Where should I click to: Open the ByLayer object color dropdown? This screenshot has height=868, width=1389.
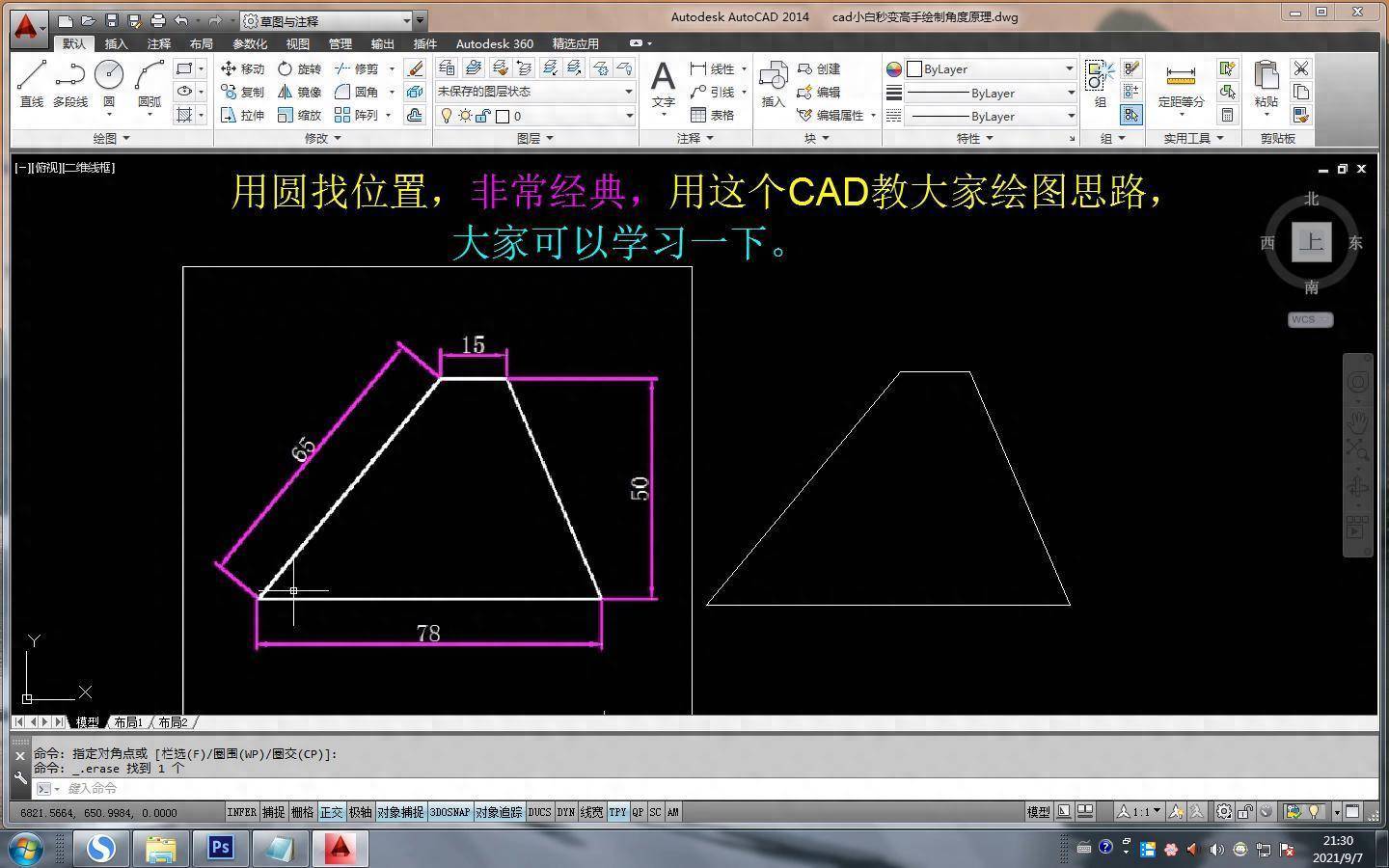click(x=991, y=68)
